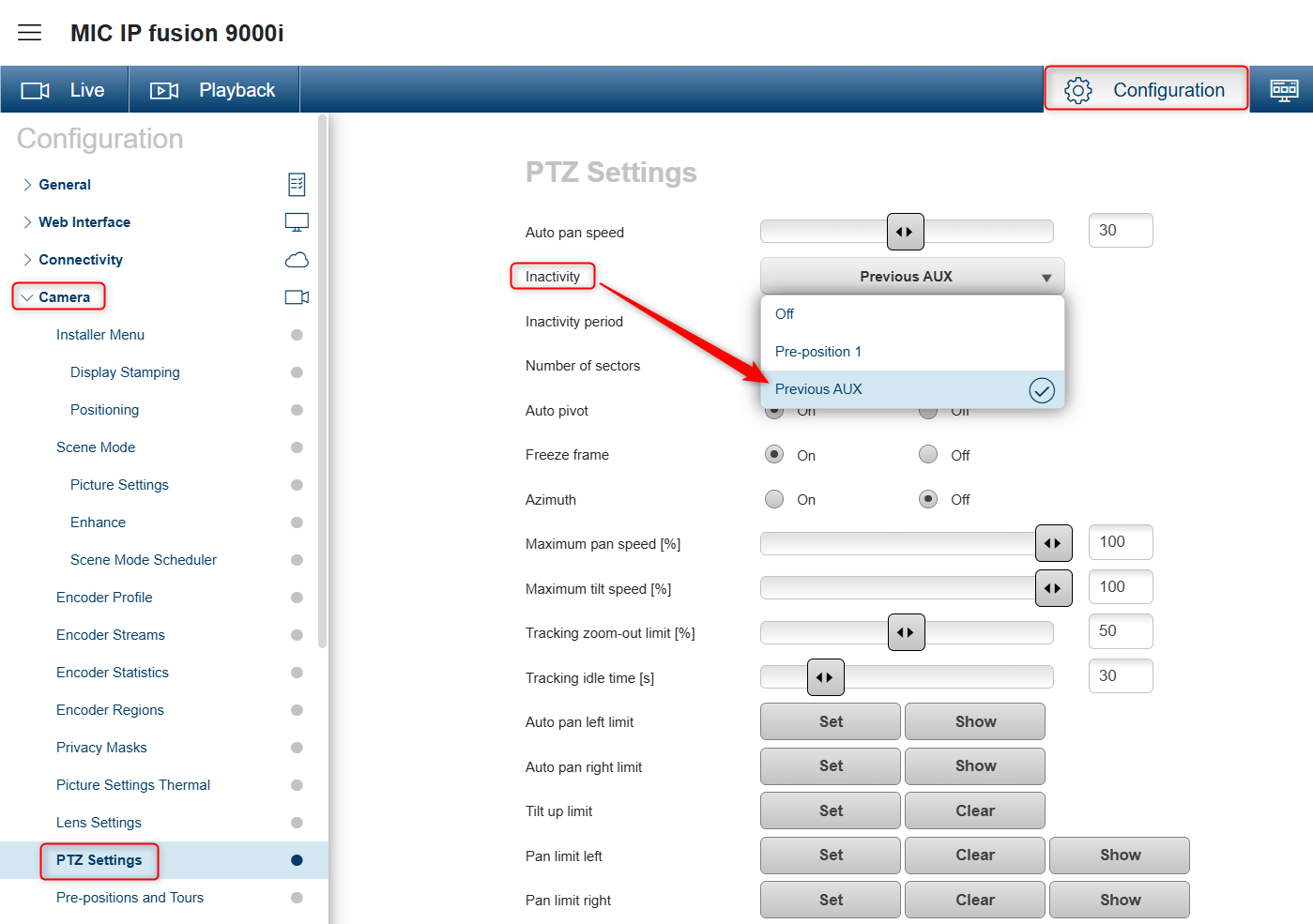Open the Configuration tab
This screenshot has width=1313, height=924.
pos(1146,90)
